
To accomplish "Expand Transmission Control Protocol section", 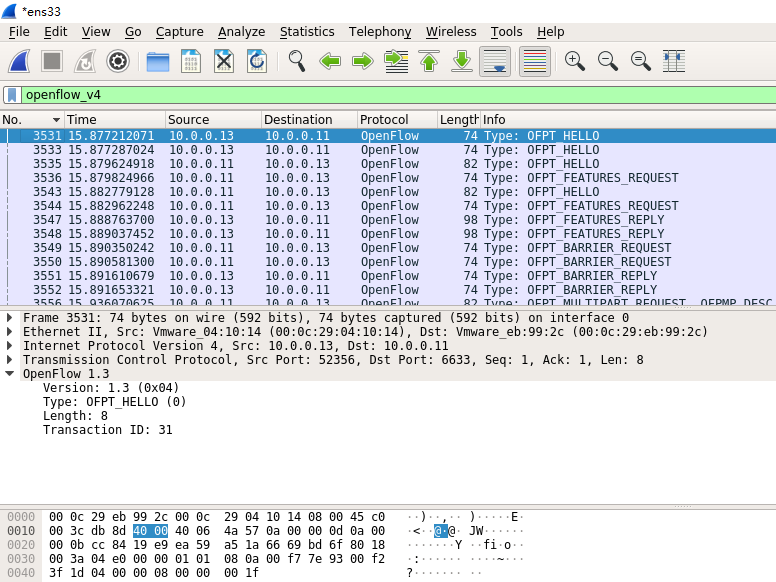I will pos(9,359).
